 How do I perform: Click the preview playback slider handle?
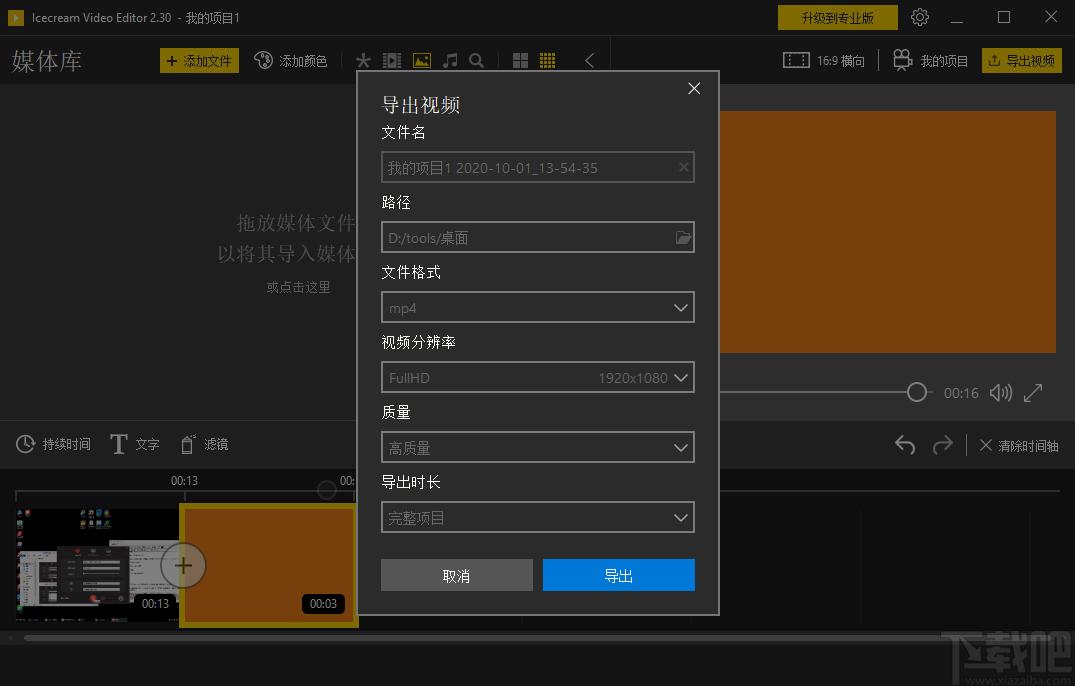point(917,393)
